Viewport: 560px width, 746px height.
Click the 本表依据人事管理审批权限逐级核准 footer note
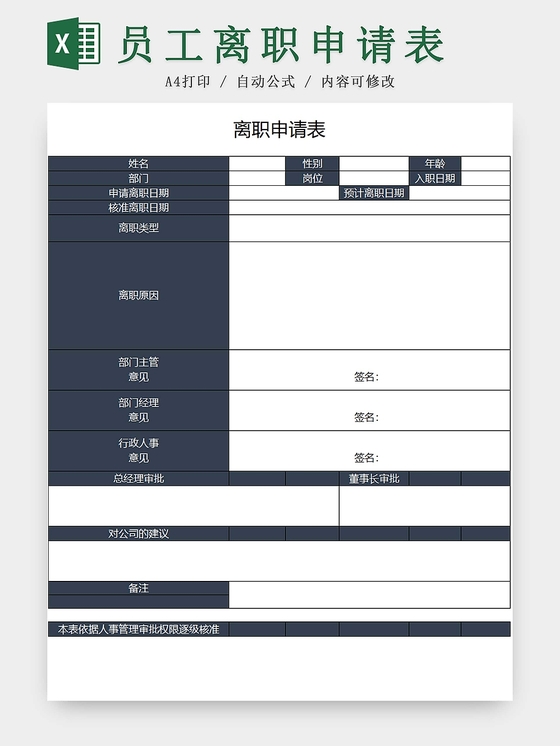[138, 629]
